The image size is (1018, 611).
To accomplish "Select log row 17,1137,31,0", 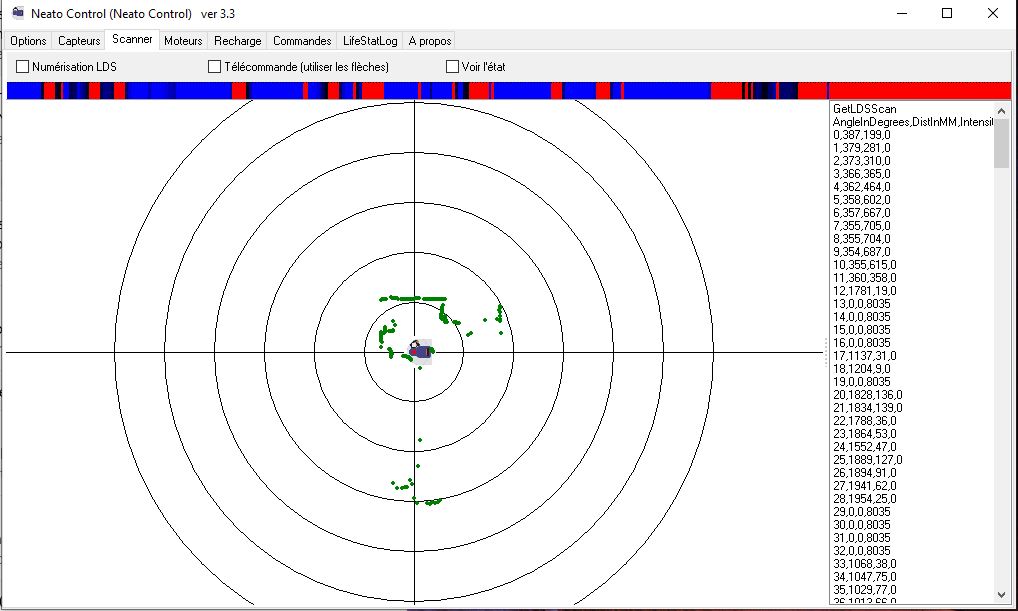I will click(x=864, y=356).
